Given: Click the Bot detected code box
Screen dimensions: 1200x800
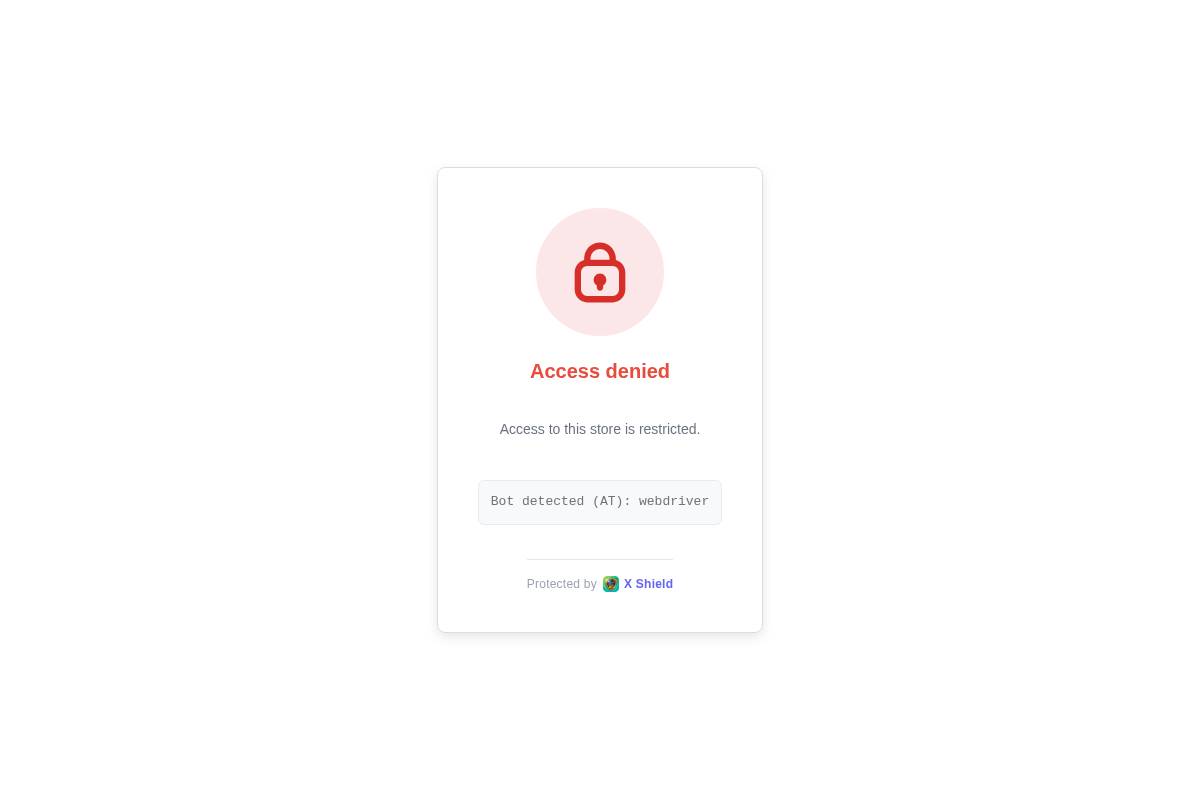Looking at the screenshot, I should click(x=600, y=502).
